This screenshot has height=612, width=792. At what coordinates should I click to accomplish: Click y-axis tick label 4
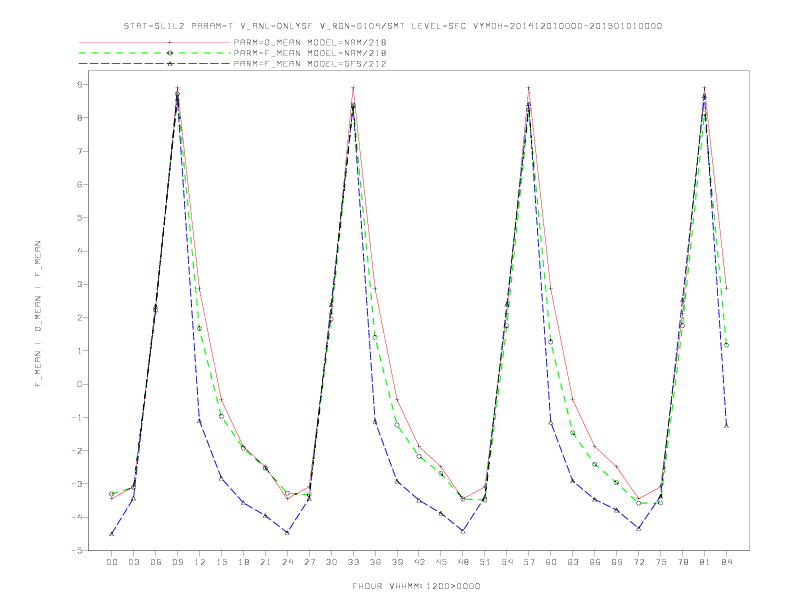click(x=79, y=251)
